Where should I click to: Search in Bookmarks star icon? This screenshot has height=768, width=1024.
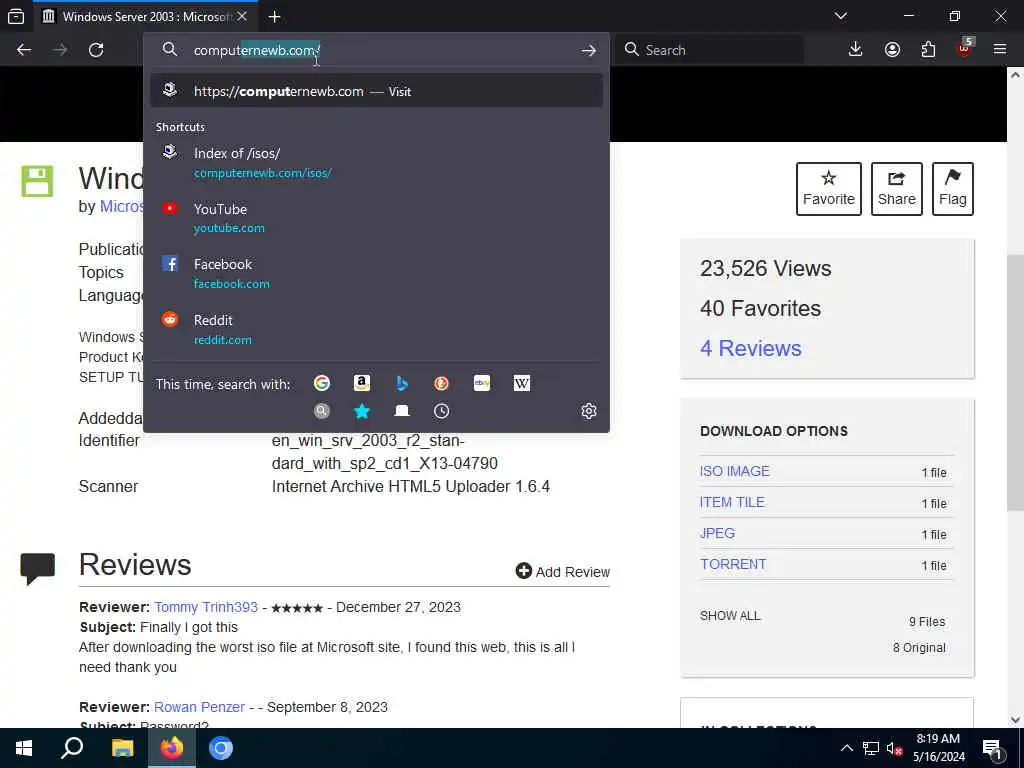[362, 411]
